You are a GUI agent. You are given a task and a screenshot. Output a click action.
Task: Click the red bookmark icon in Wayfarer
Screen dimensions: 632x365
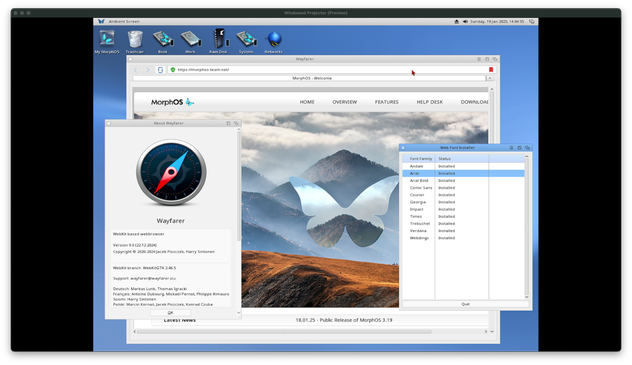click(x=491, y=70)
